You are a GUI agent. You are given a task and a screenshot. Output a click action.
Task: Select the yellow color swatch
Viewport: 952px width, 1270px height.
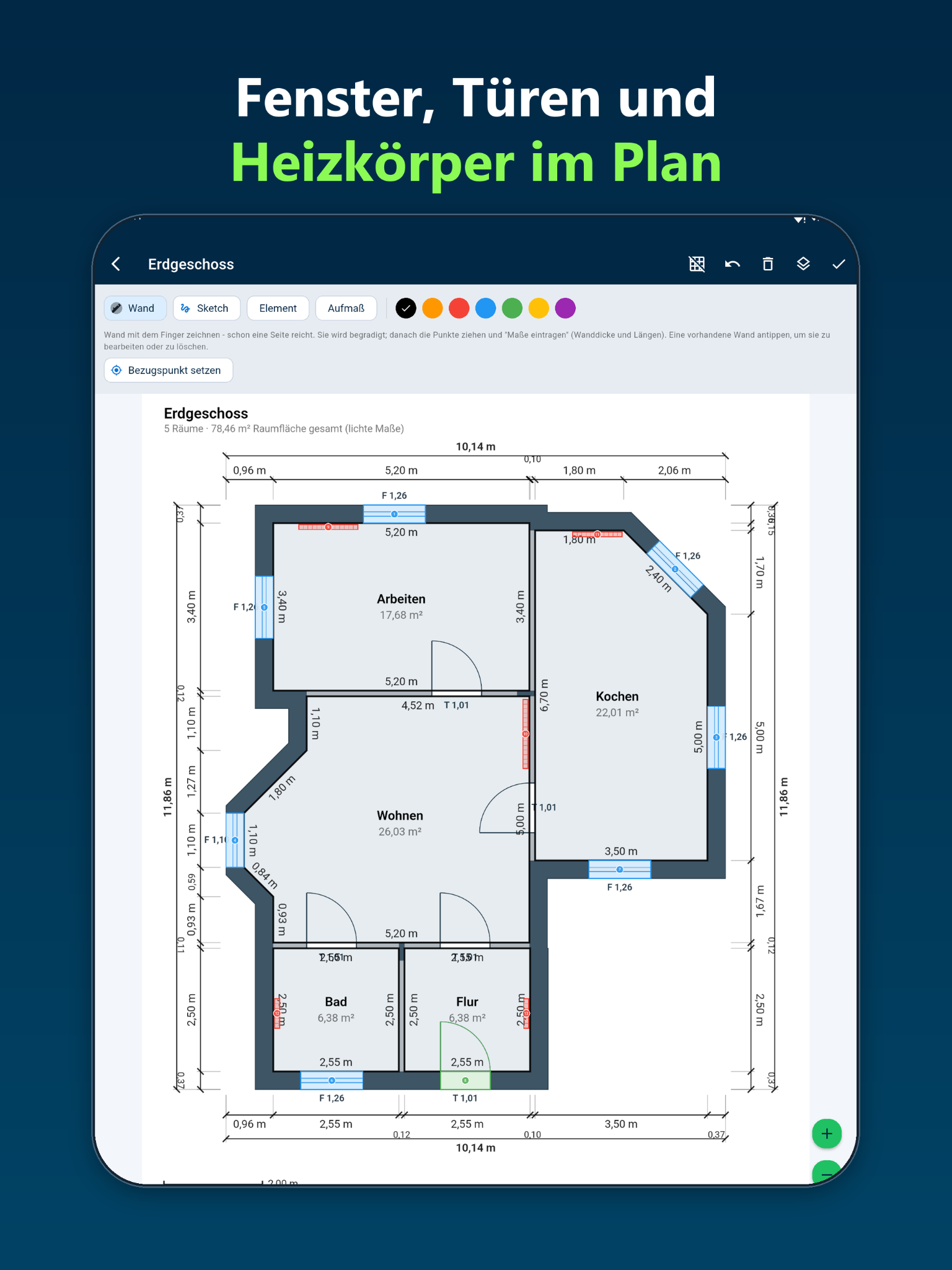pyautogui.click(x=539, y=308)
